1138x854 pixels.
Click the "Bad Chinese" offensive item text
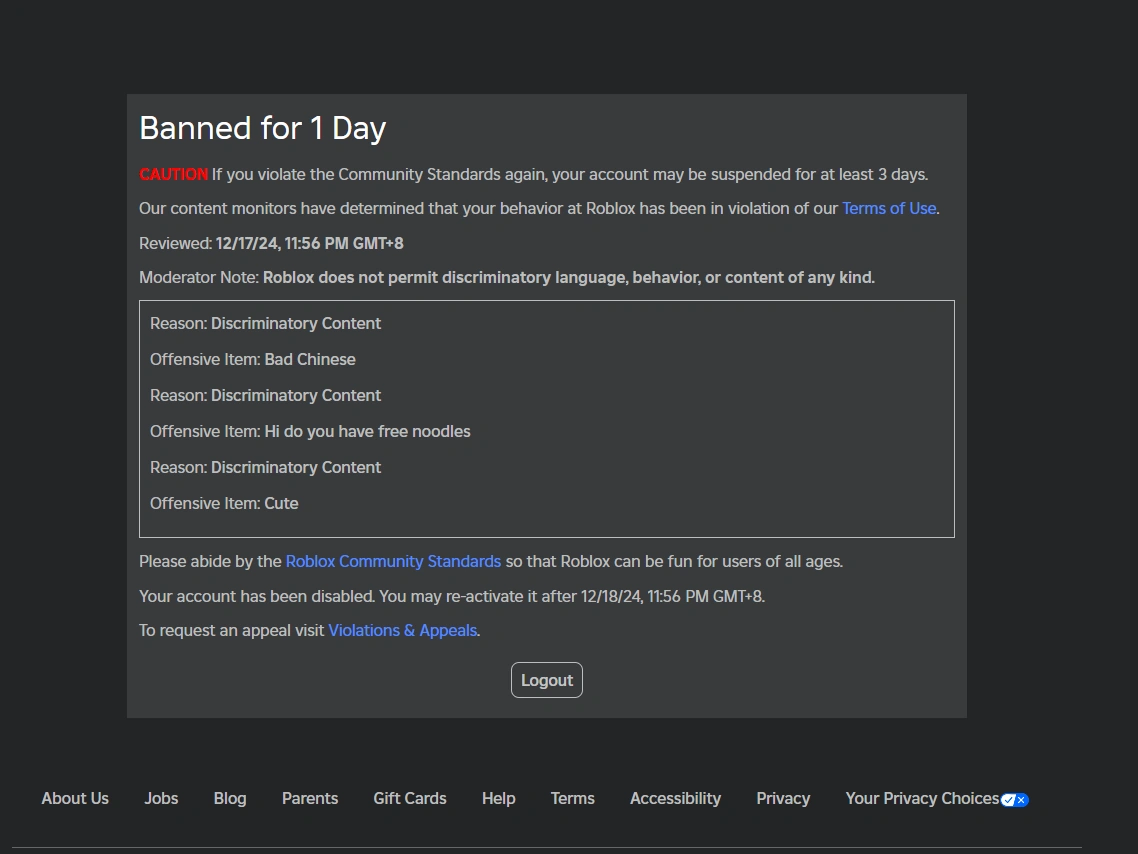[310, 359]
